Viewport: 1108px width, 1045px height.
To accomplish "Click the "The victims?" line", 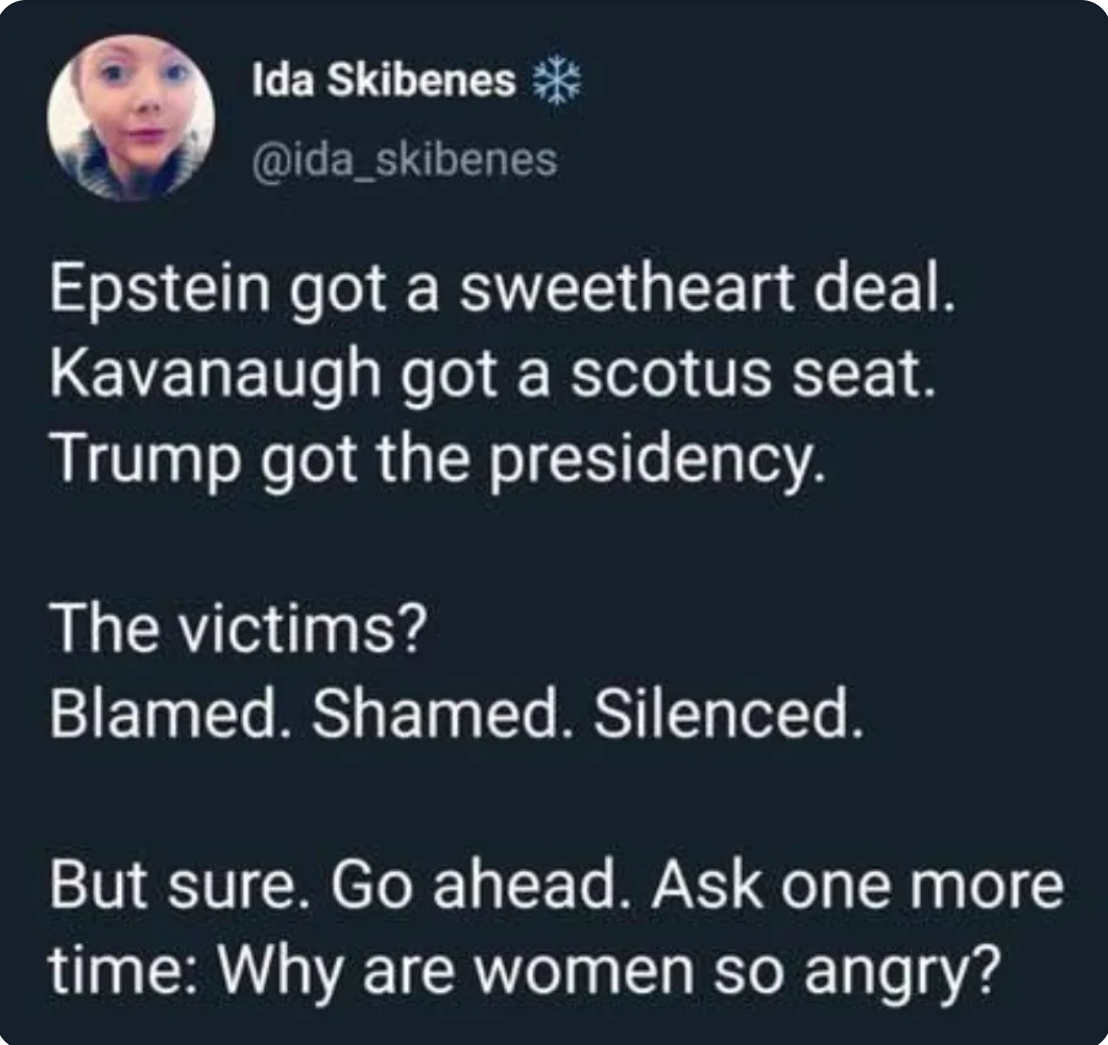I will point(239,630).
